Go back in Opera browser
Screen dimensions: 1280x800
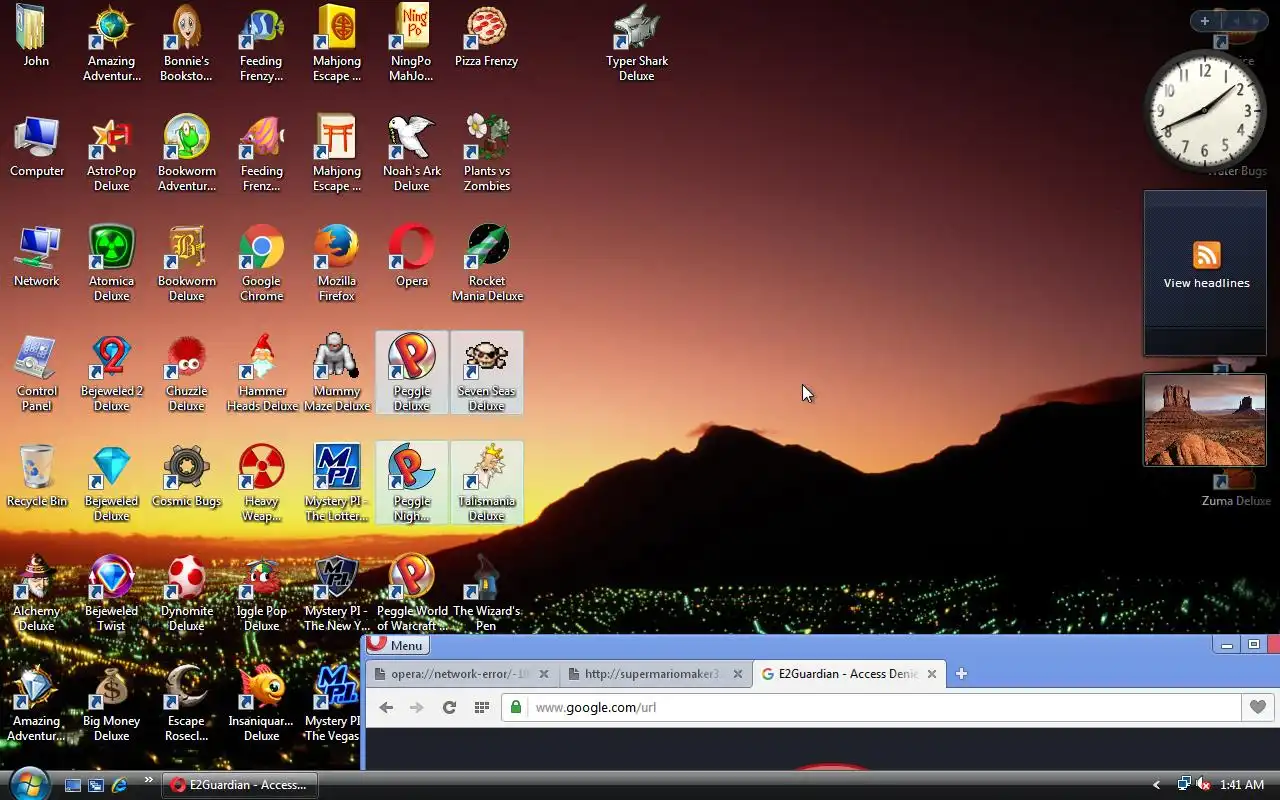386,707
